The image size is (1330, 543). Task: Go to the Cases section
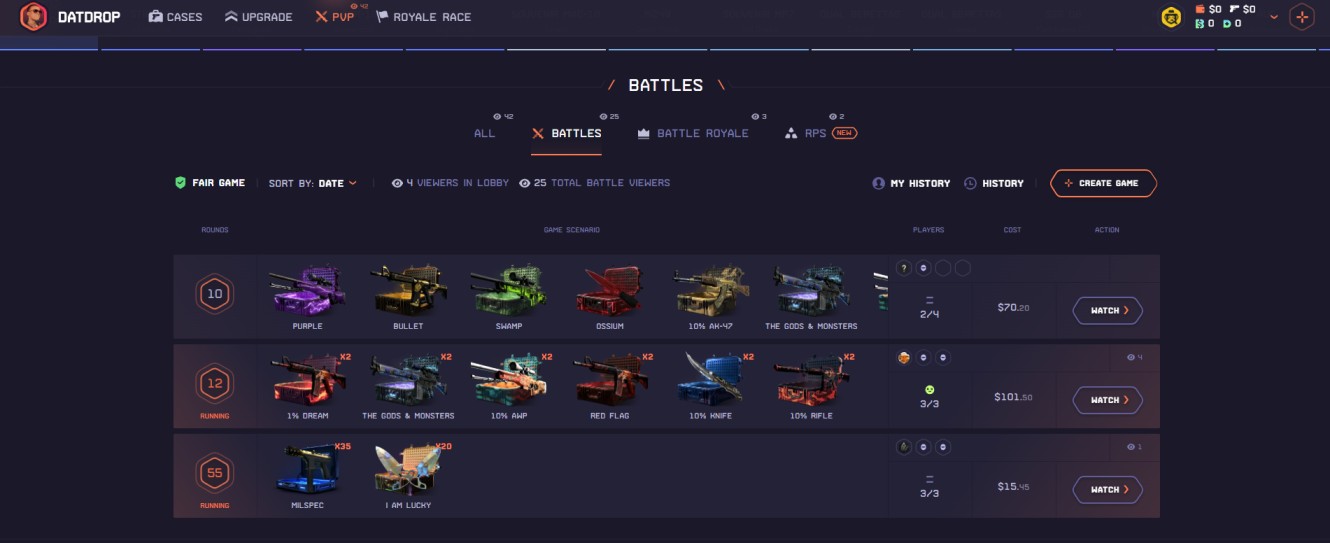[x=175, y=17]
